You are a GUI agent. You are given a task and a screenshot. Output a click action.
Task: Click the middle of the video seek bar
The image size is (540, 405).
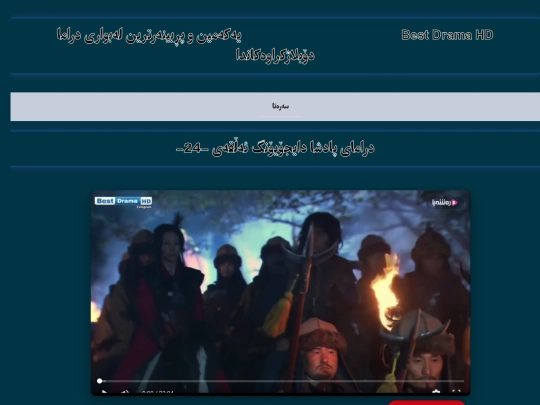point(281,381)
